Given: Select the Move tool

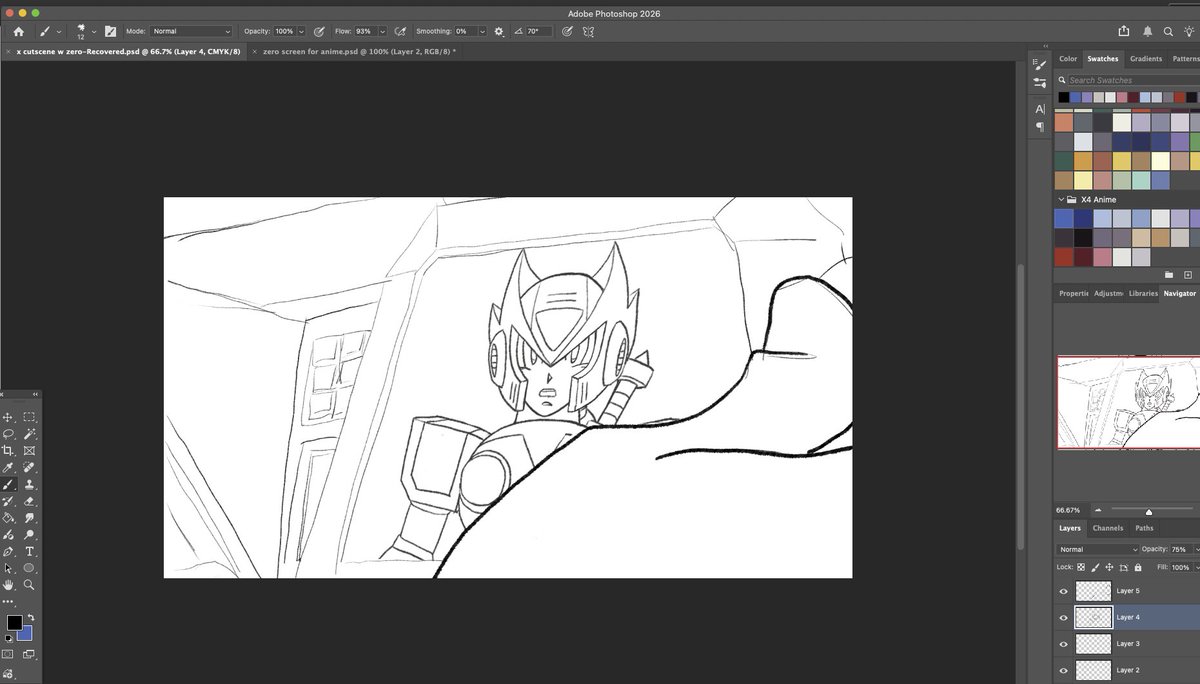Looking at the screenshot, I should coord(8,417).
